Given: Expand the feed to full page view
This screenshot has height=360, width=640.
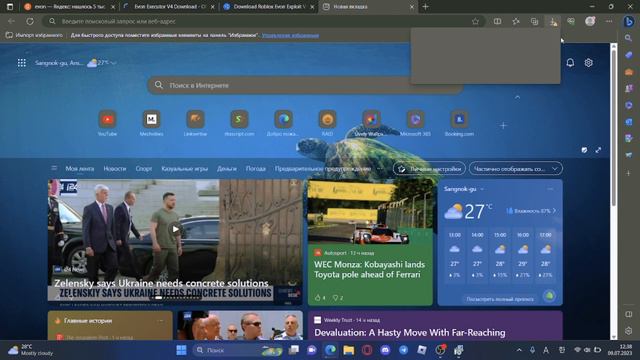Looking at the screenshot, I should pyautogui.click(x=598, y=150).
